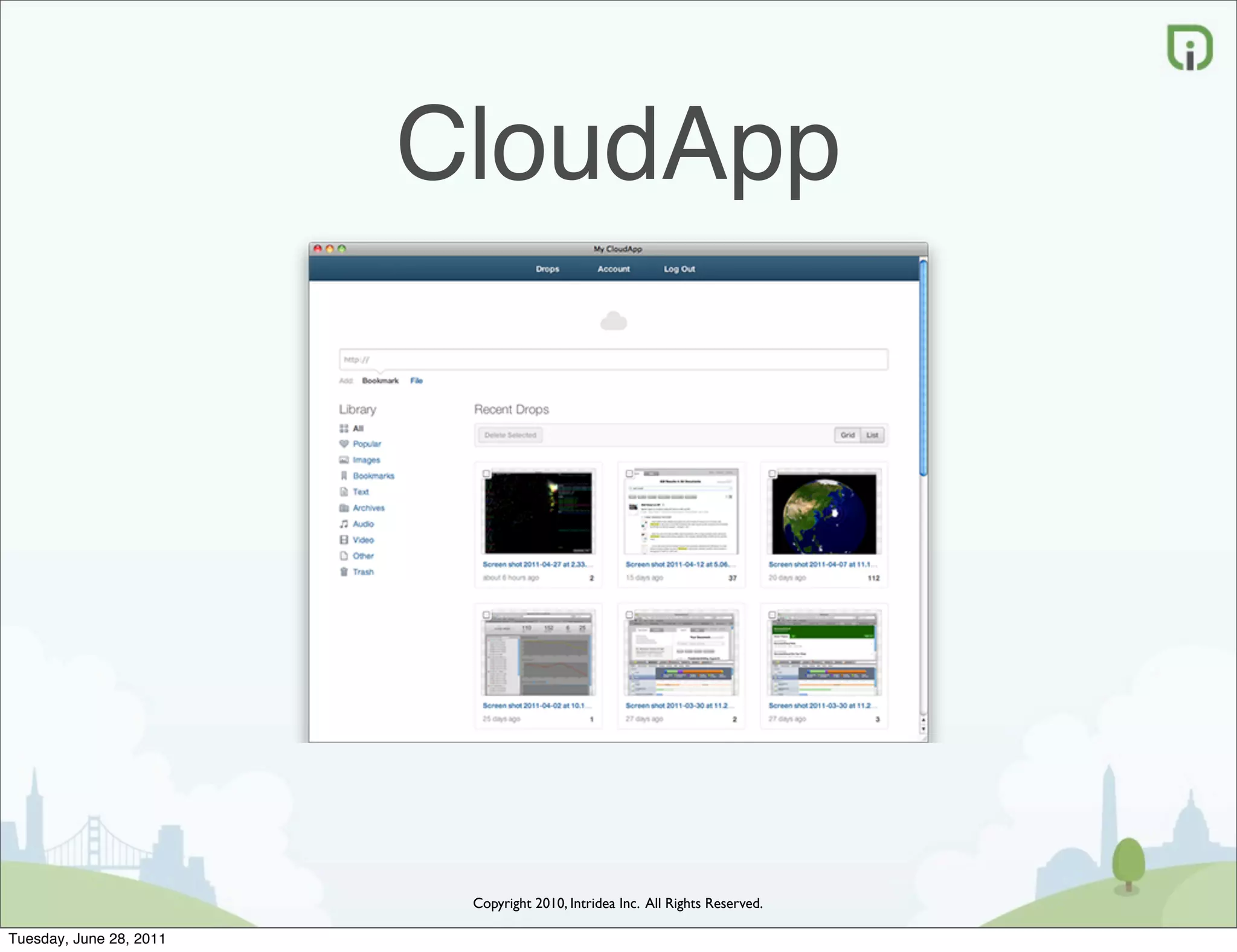Open the Audio library link
Viewport: 1237px width, 952px height.
coord(364,524)
